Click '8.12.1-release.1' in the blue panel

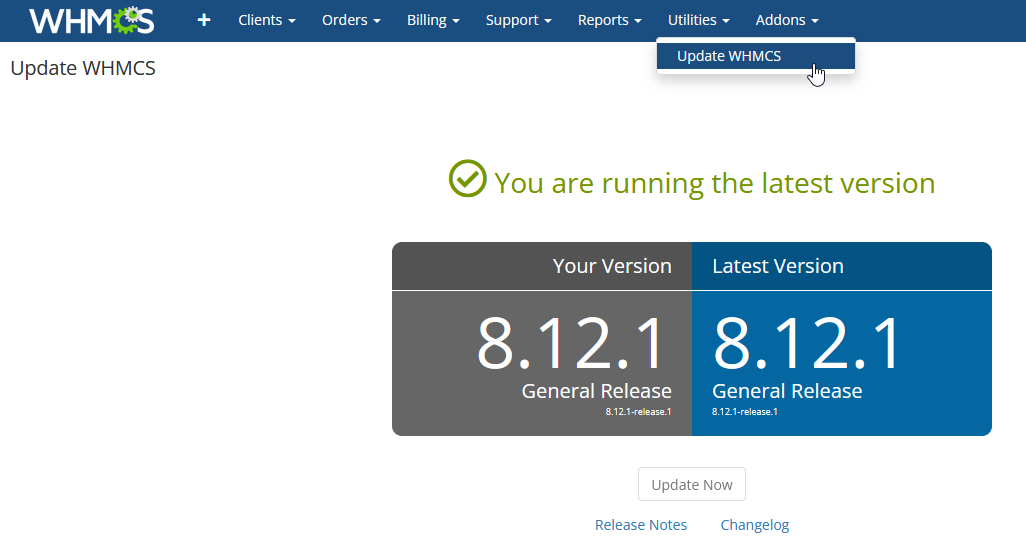click(x=745, y=412)
